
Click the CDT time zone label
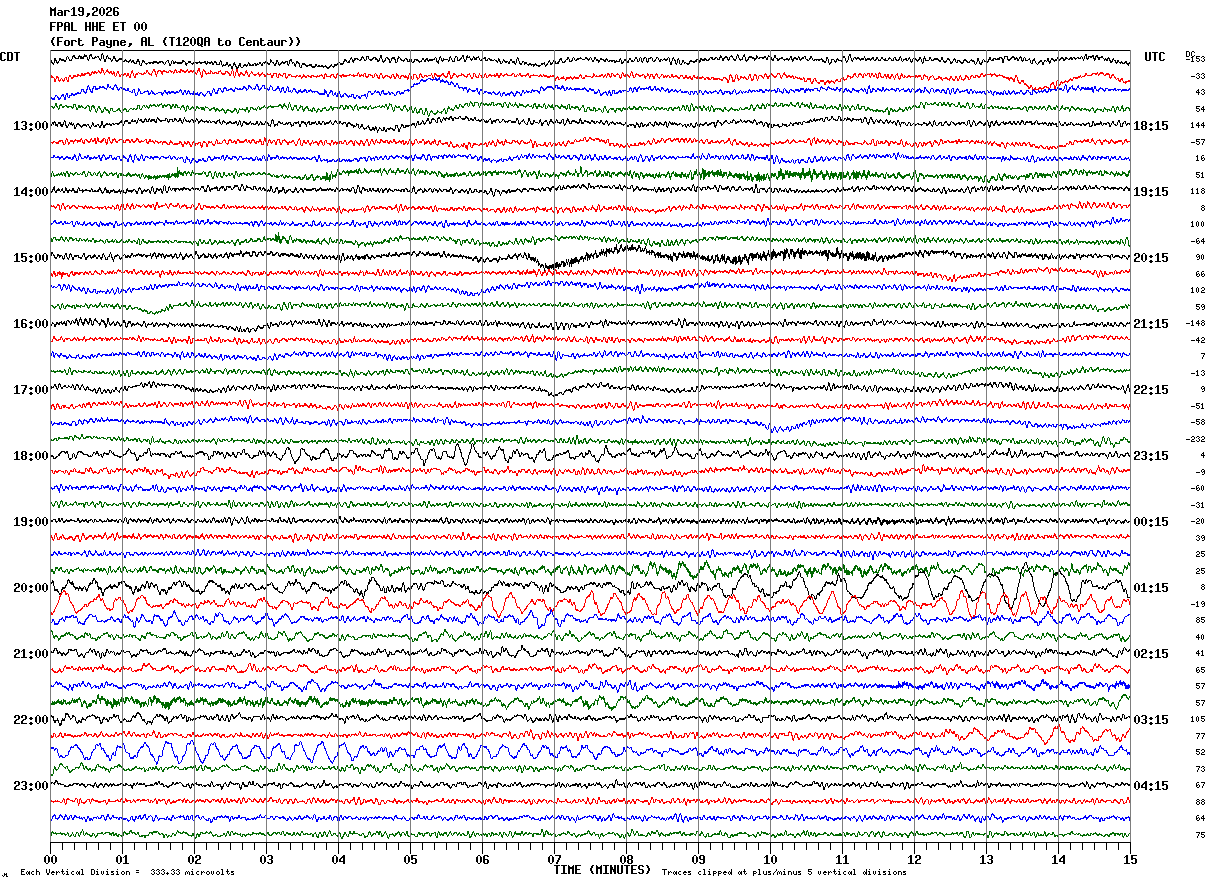(11, 57)
